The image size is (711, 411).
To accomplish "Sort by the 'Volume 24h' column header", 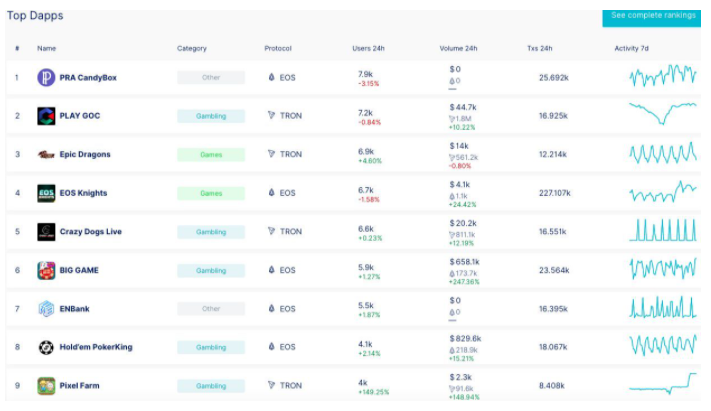I will pyautogui.click(x=458, y=48).
